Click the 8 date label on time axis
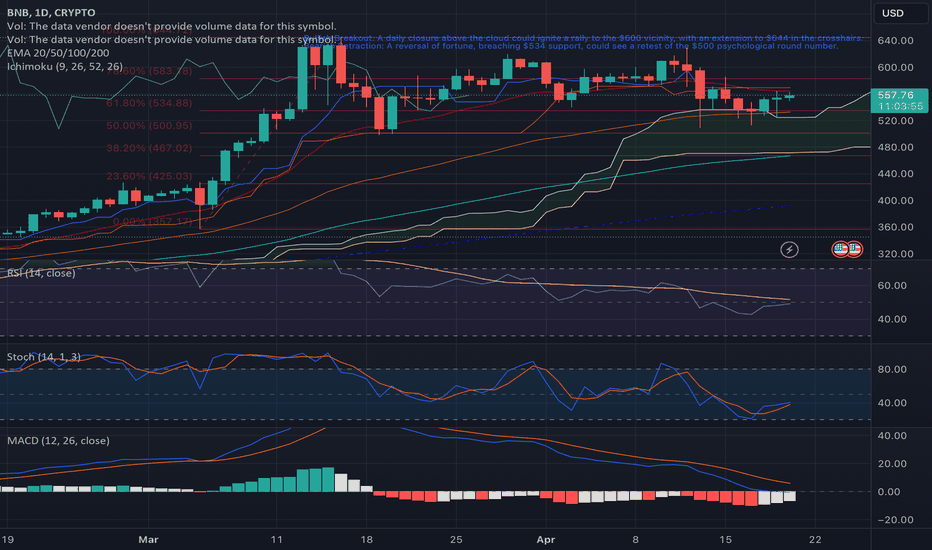Screen dimensions: 932x550 point(635,540)
